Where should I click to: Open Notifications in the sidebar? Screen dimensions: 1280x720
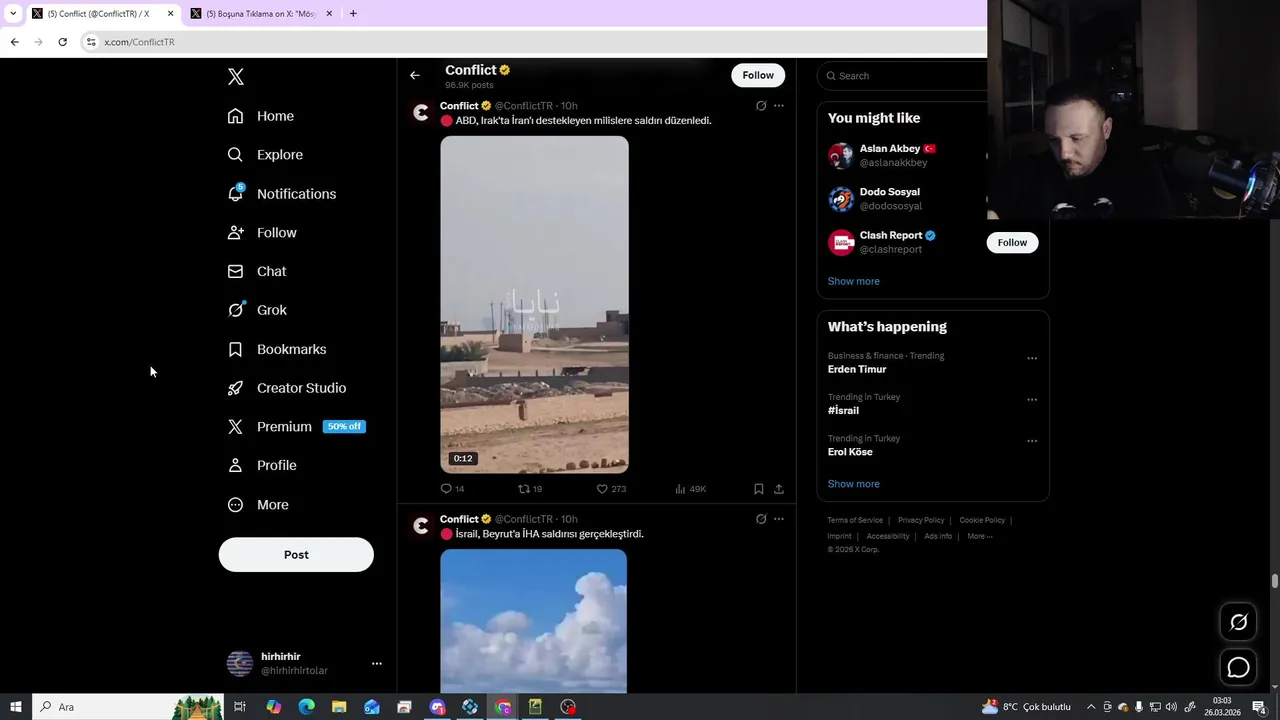[281, 194]
